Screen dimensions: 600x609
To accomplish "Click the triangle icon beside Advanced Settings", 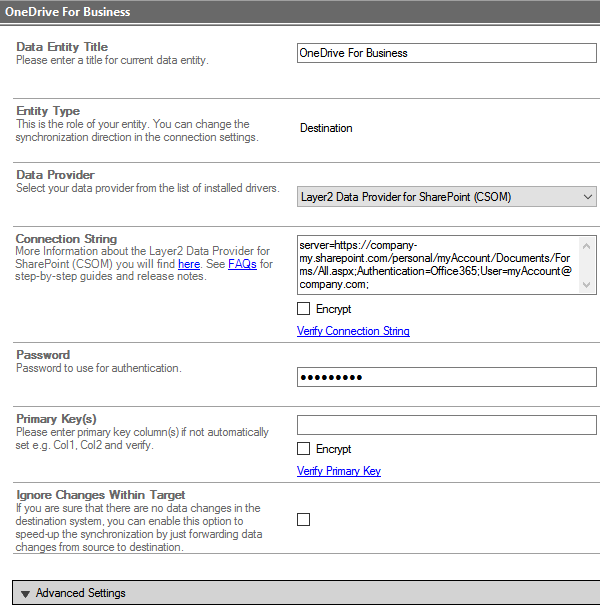I will pos(24,593).
